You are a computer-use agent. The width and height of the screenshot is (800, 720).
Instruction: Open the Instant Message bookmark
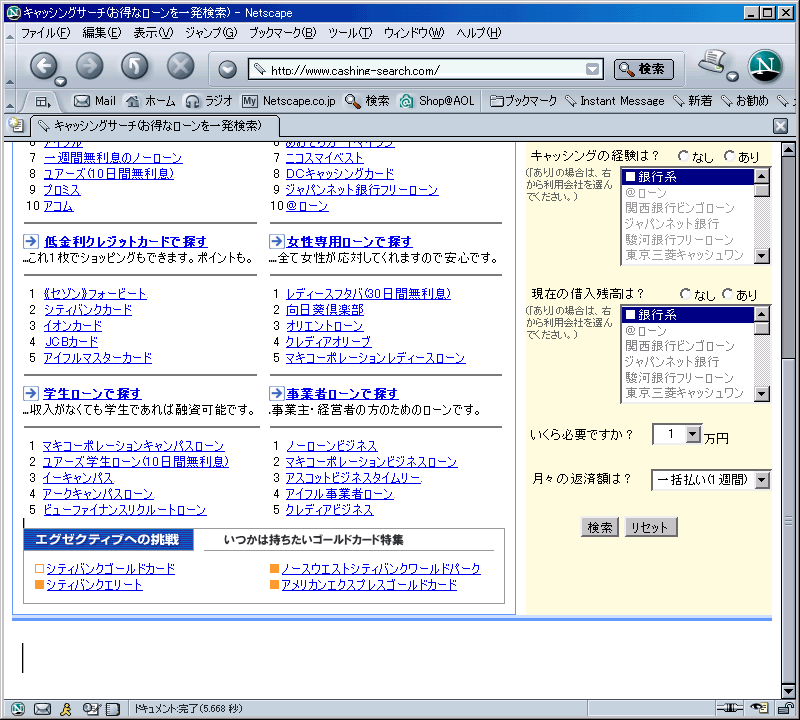point(615,101)
